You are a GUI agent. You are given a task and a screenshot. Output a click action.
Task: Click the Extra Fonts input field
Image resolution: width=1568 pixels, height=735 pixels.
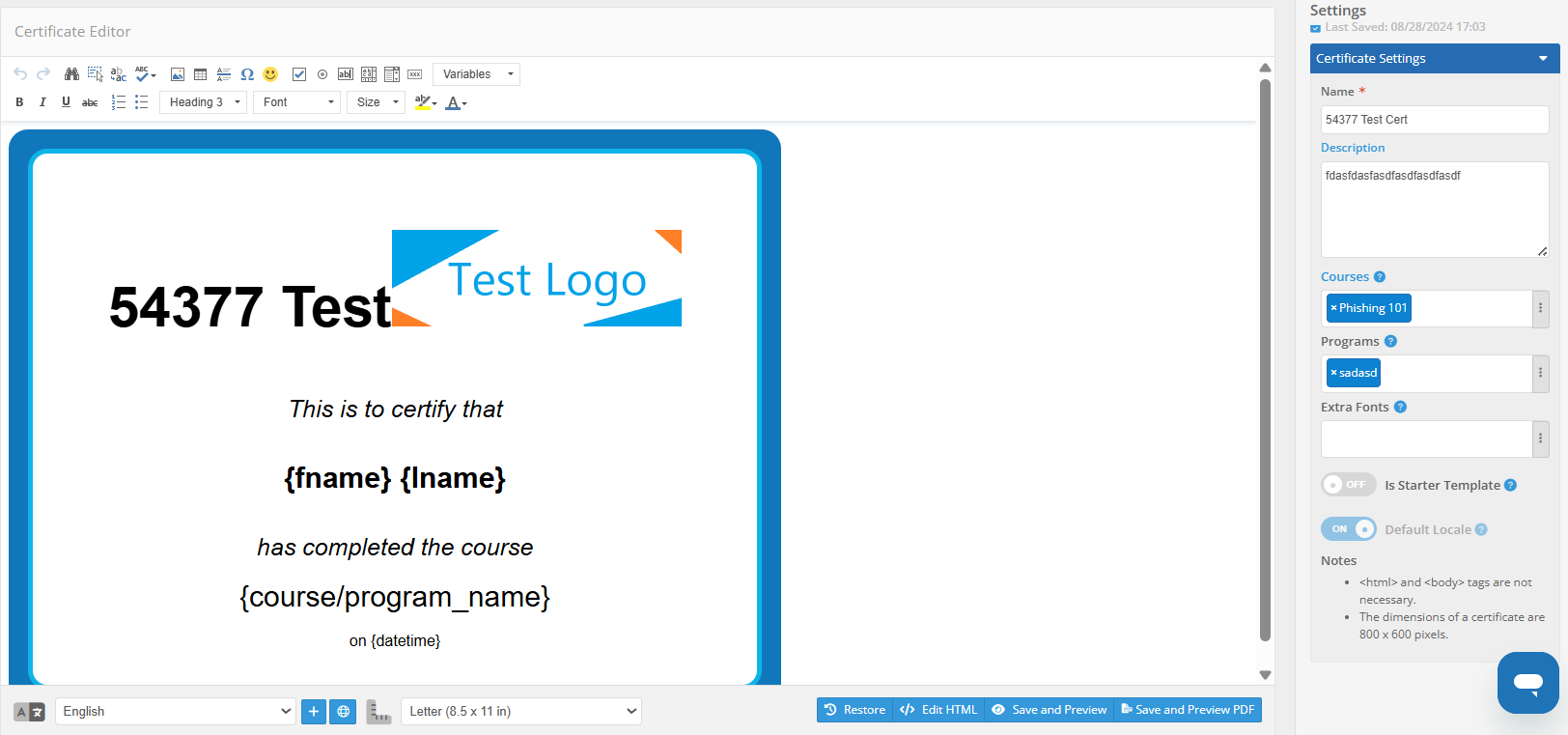click(x=1426, y=438)
